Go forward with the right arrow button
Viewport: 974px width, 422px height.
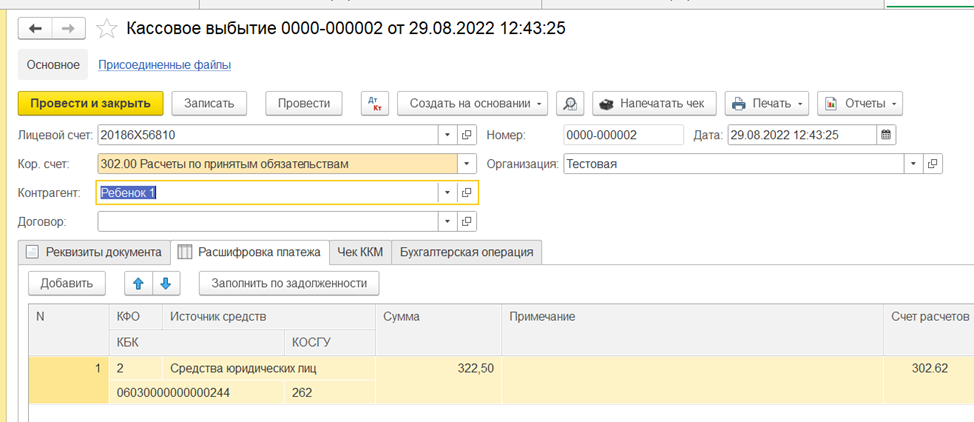tap(69, 29)
